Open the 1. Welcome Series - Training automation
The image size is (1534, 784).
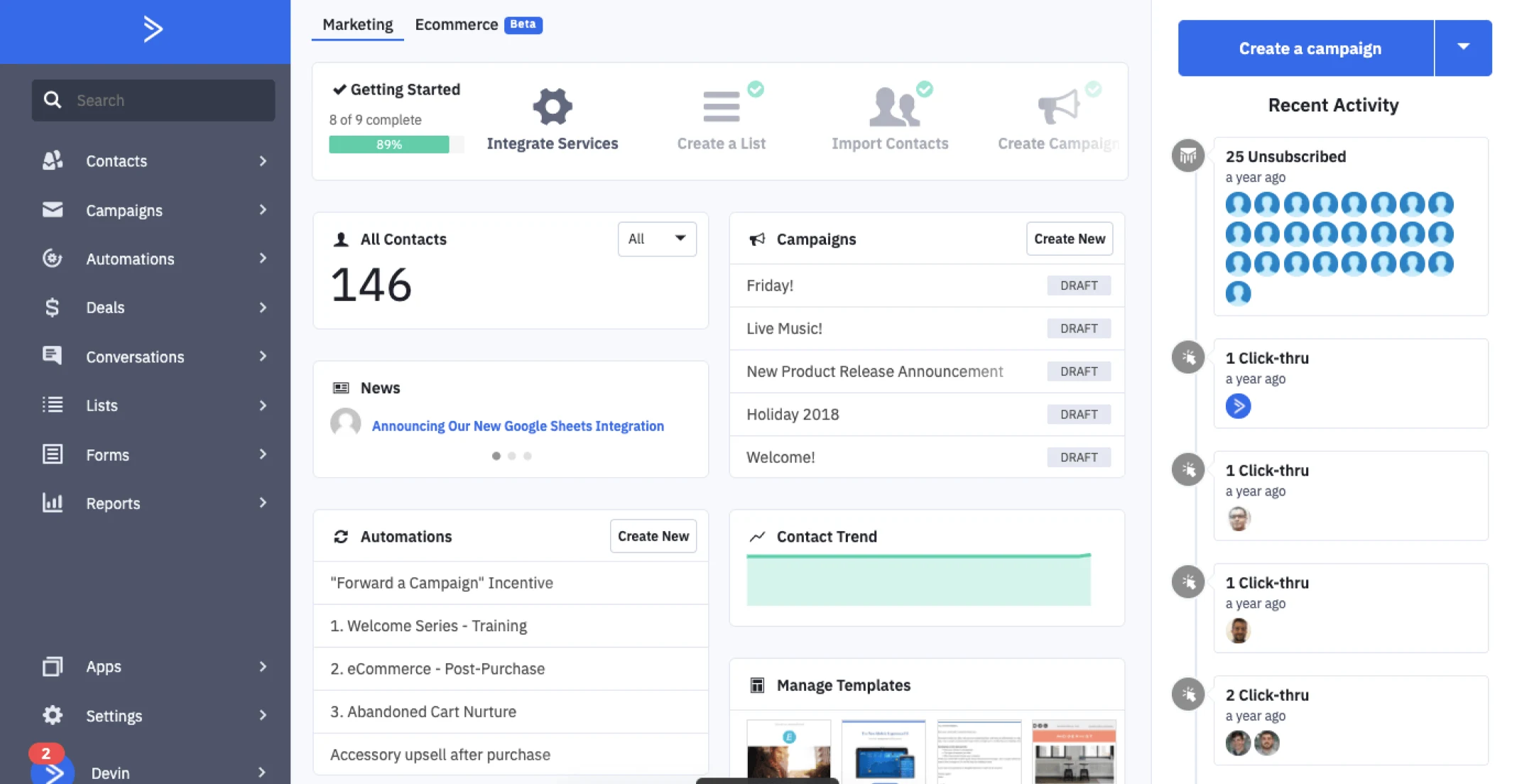(511, 626)
